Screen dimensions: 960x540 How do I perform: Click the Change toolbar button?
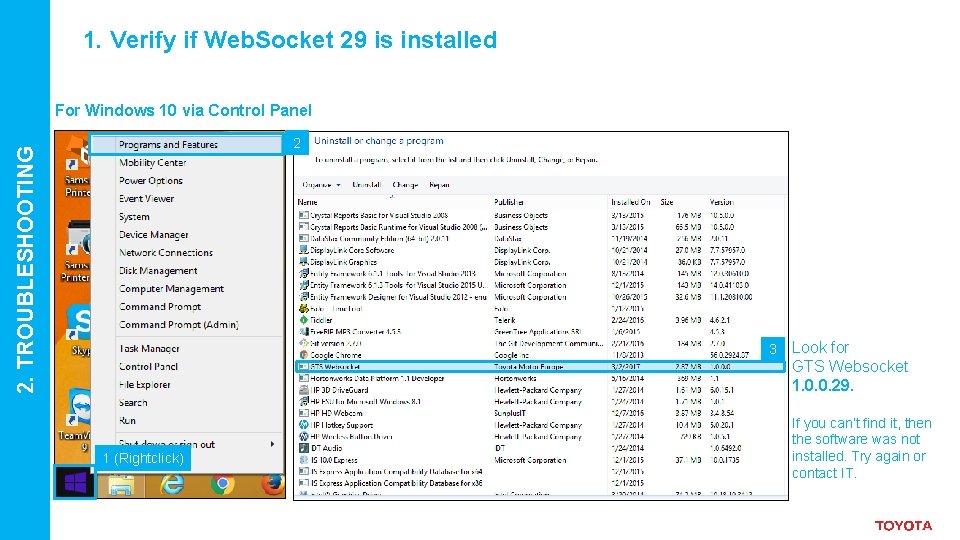pos(405,185)
